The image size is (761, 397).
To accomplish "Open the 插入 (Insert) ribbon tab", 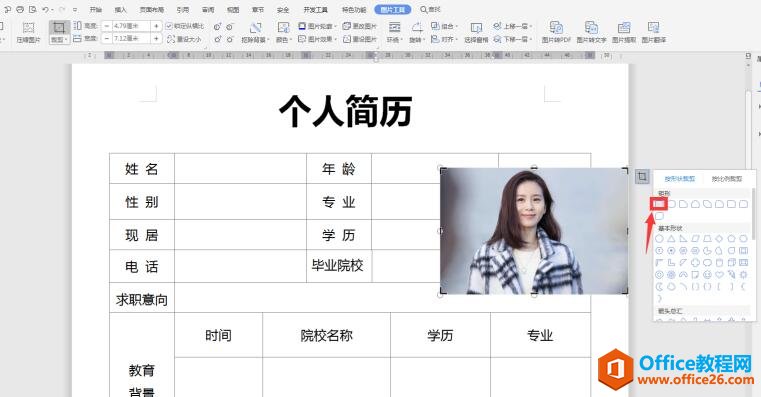I will (120, 9).
